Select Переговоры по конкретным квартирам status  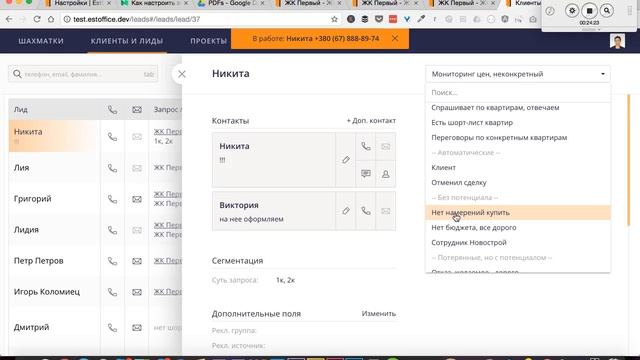tap(518, 138)
